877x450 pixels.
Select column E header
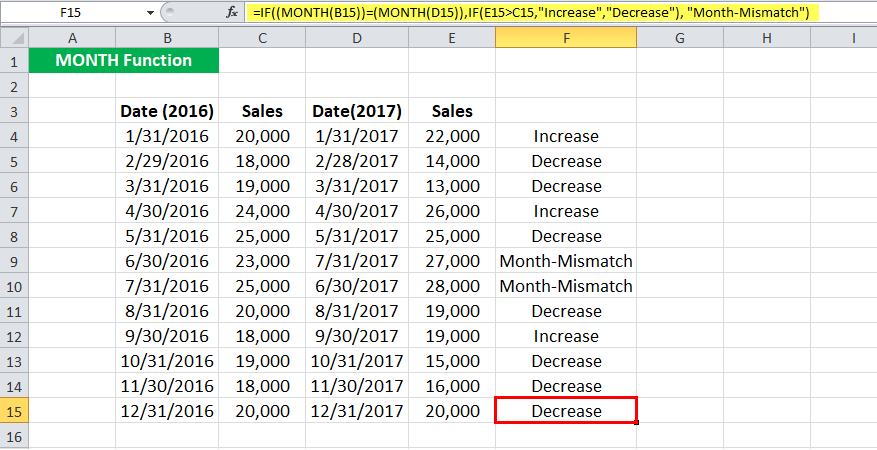click(x=452, y=37)
